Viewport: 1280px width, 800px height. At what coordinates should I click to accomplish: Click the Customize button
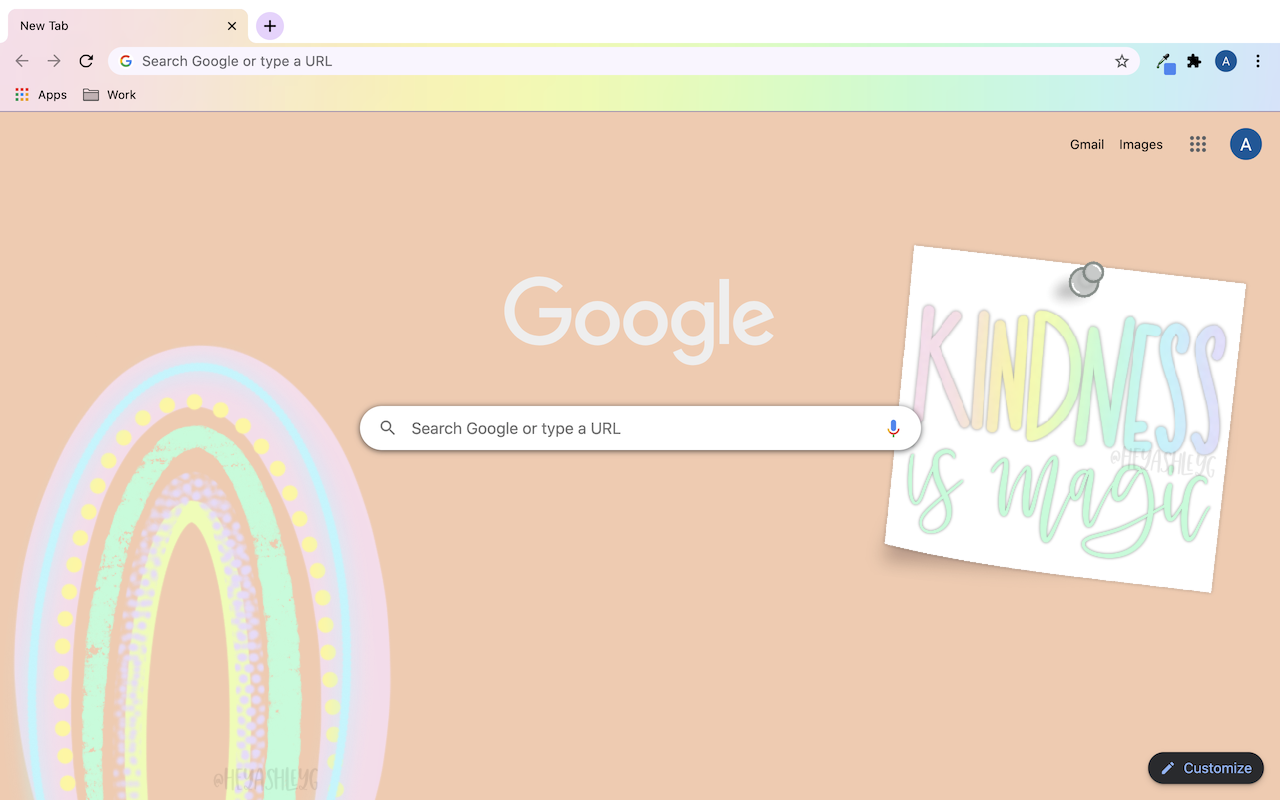coord(1206,768)
